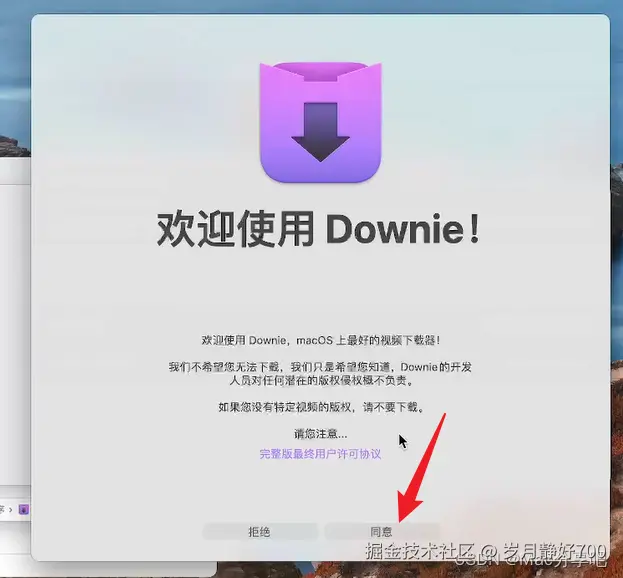
Task: Click the paragraph starting 我们不希望您无法下载
Action: (x=320, y=373)
